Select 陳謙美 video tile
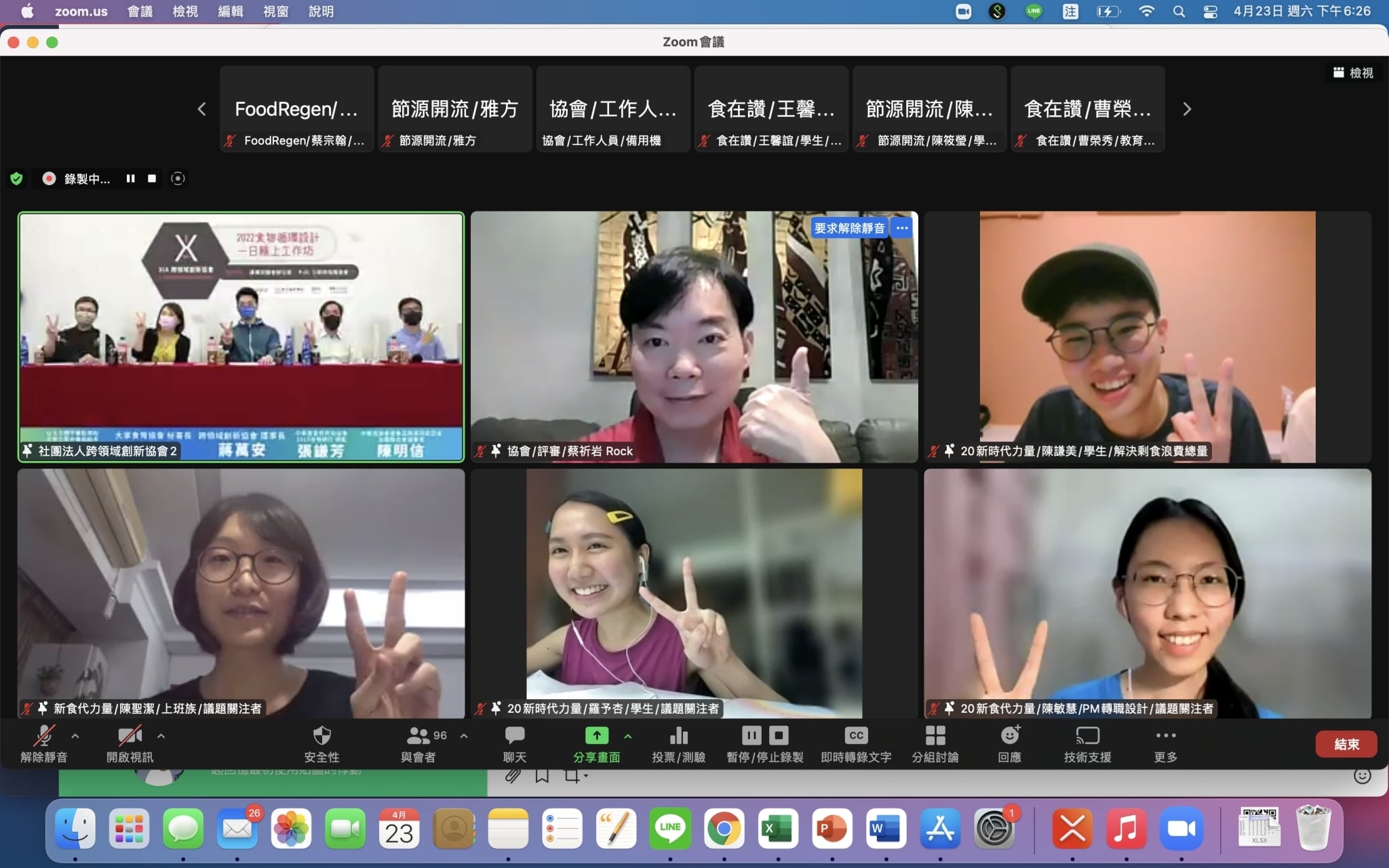Viewport: 1389px width, 868px height. [1148, 337]
